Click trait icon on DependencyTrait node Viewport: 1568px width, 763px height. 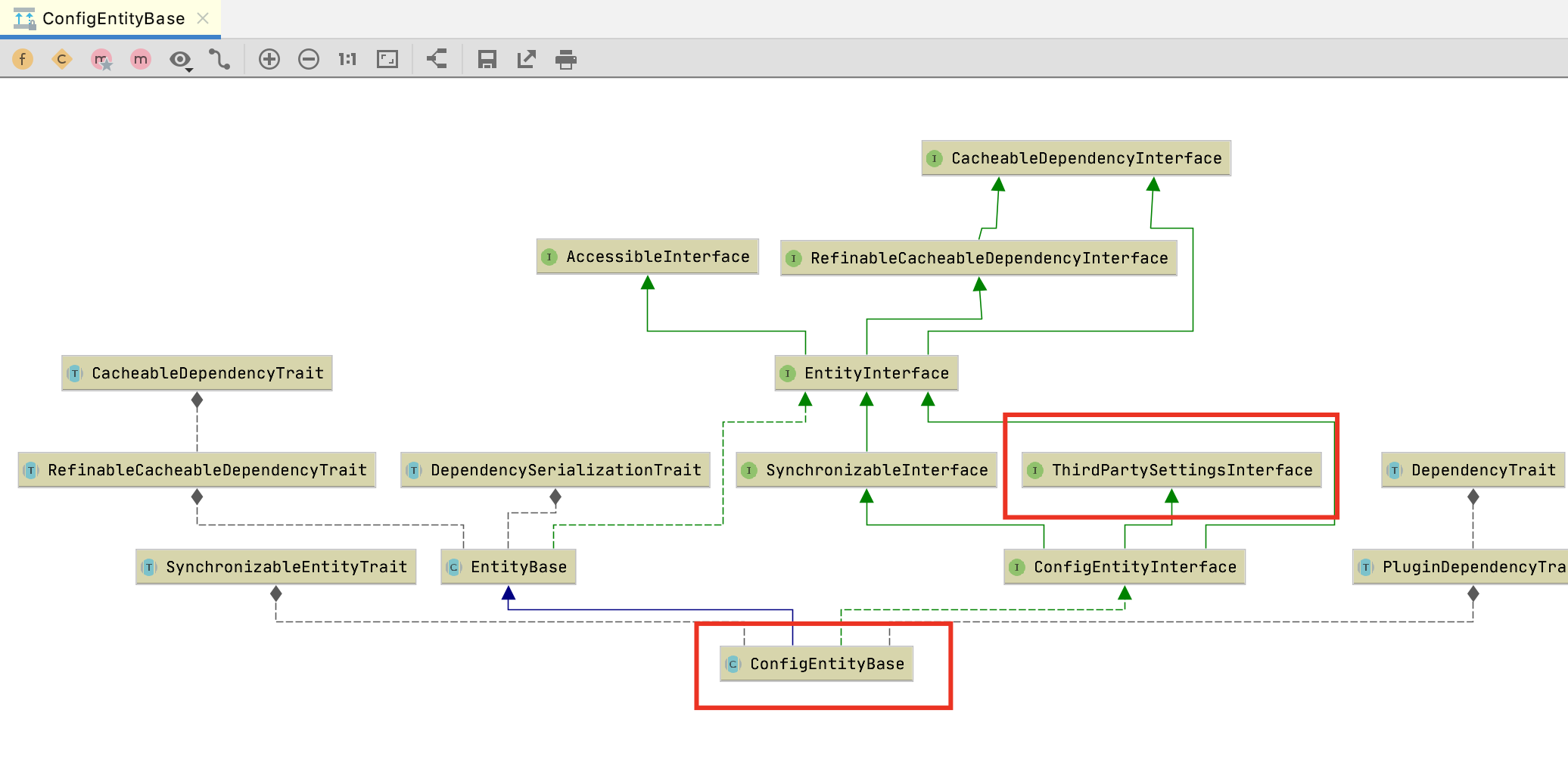[1394, 471]
